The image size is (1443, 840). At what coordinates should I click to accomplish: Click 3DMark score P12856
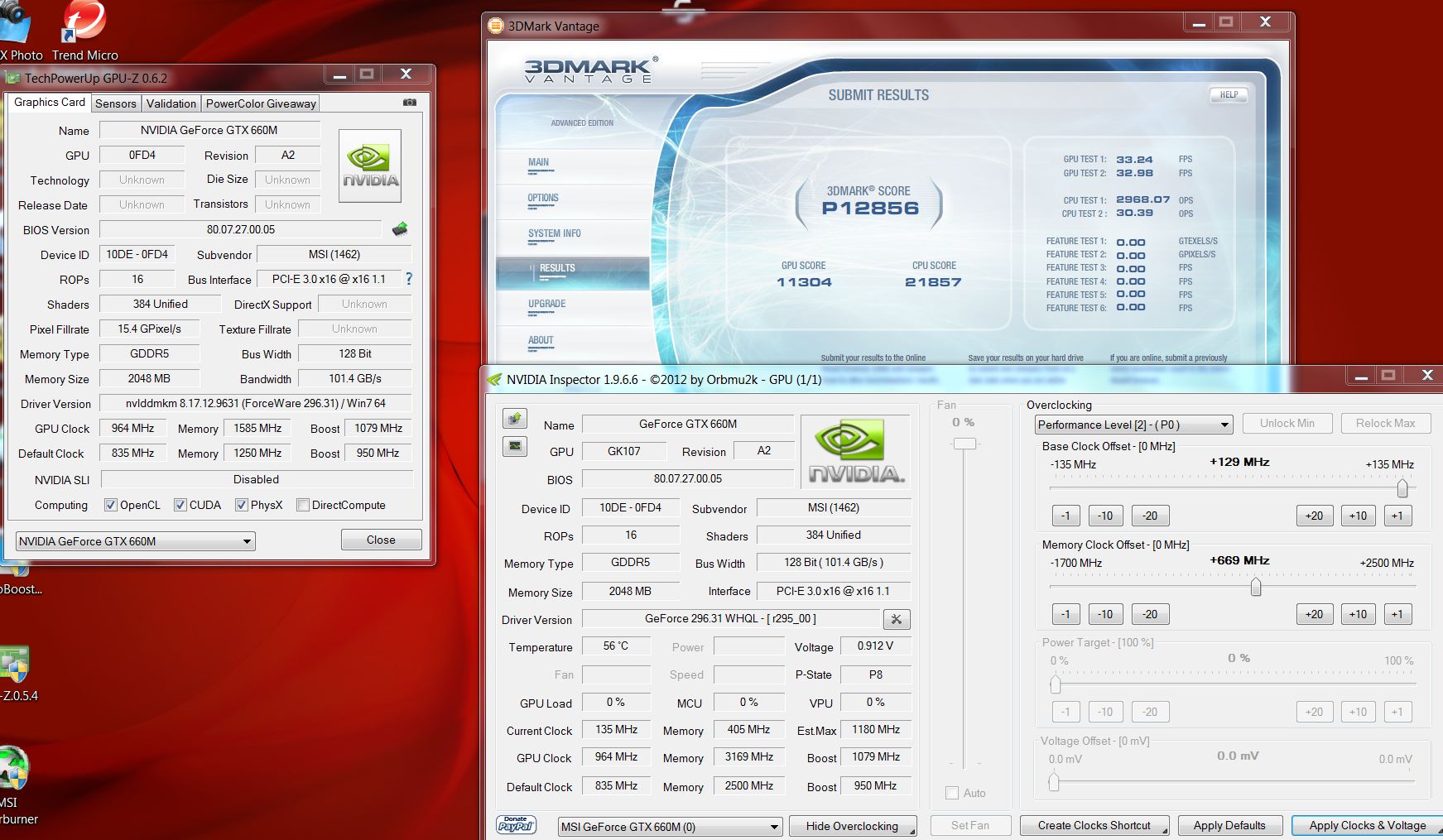[870, 208]
